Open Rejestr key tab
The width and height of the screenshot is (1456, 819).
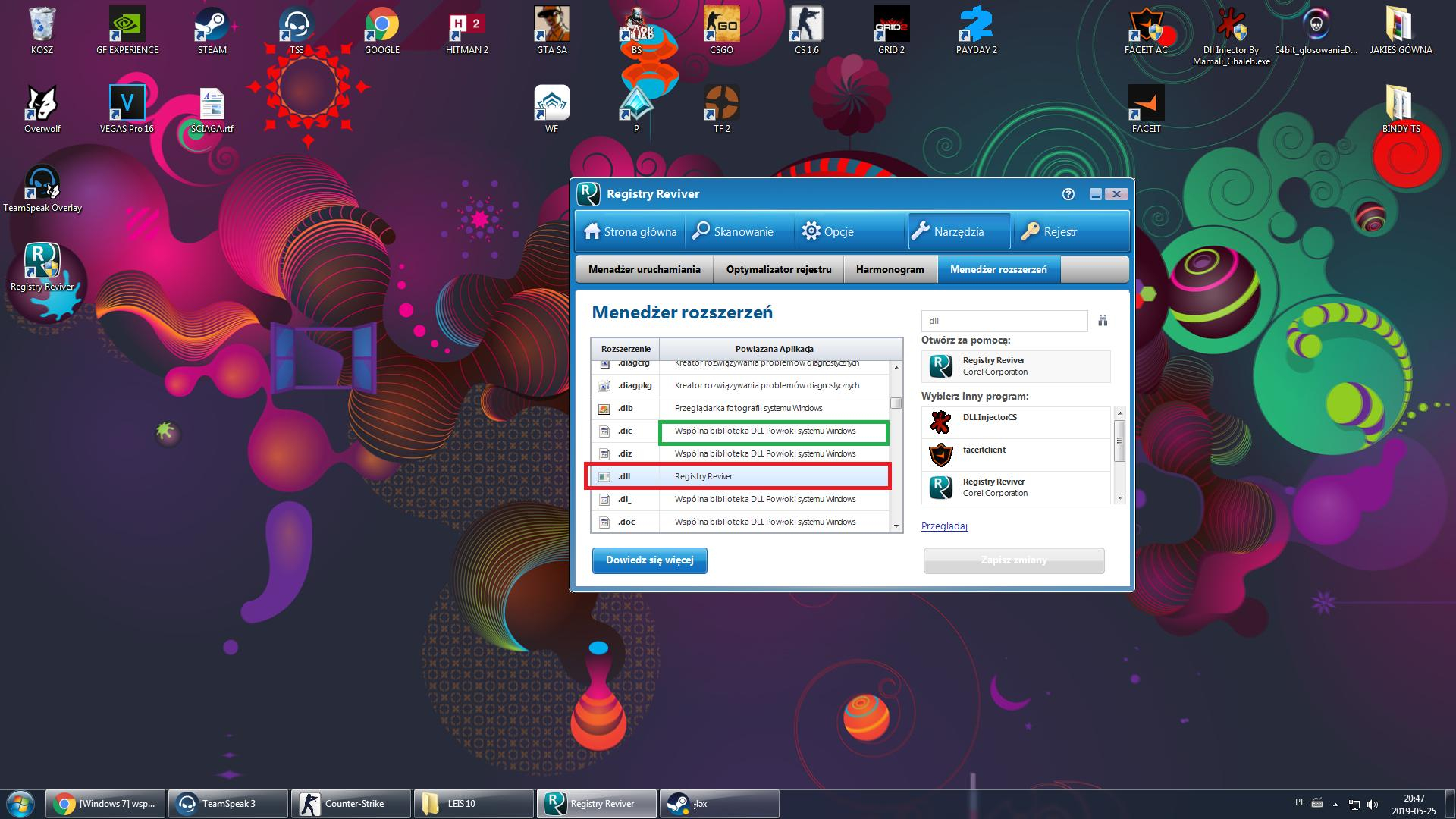tap(1050, 231)
